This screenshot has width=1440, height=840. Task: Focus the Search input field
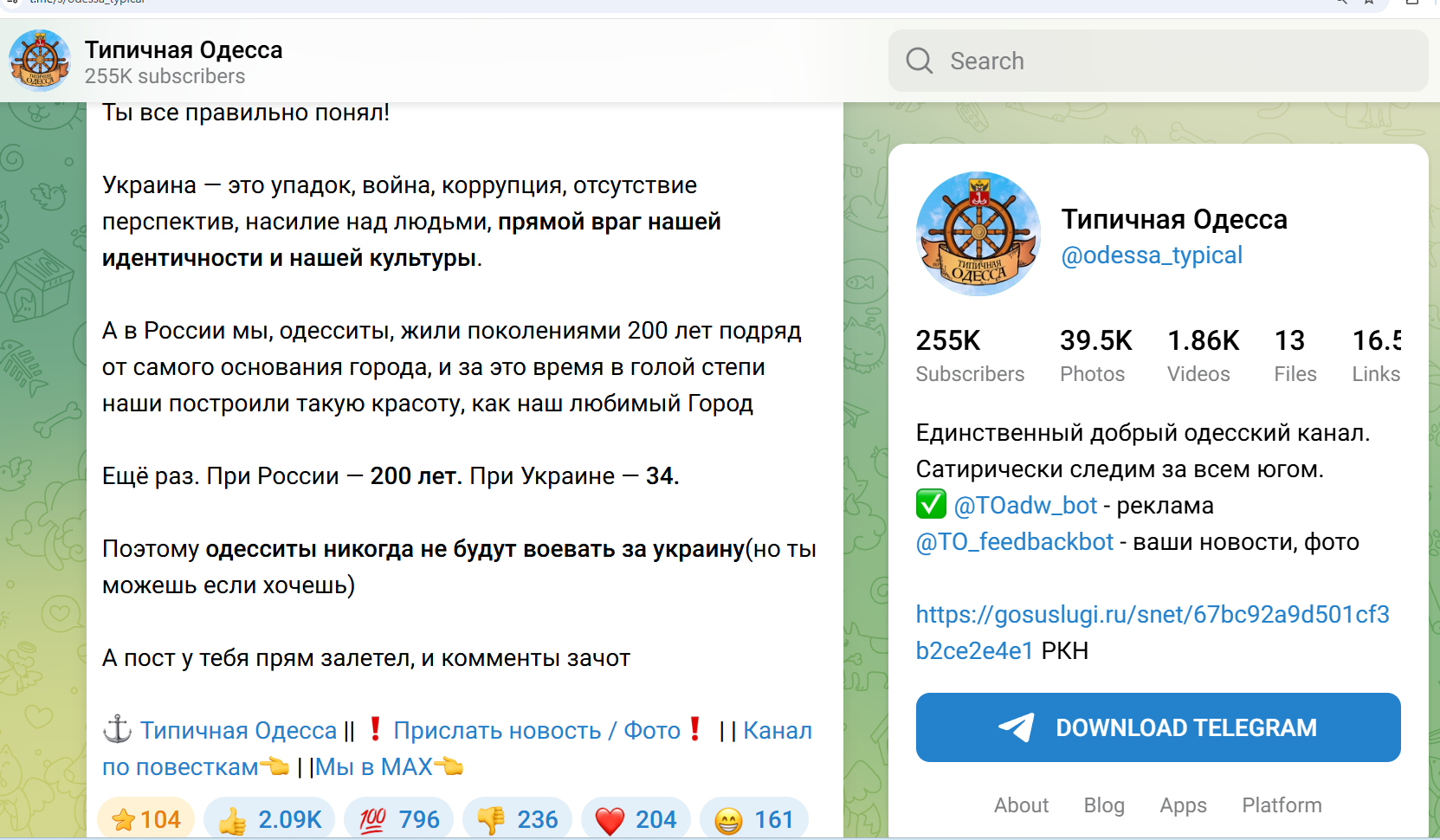tap(1158, 61)
